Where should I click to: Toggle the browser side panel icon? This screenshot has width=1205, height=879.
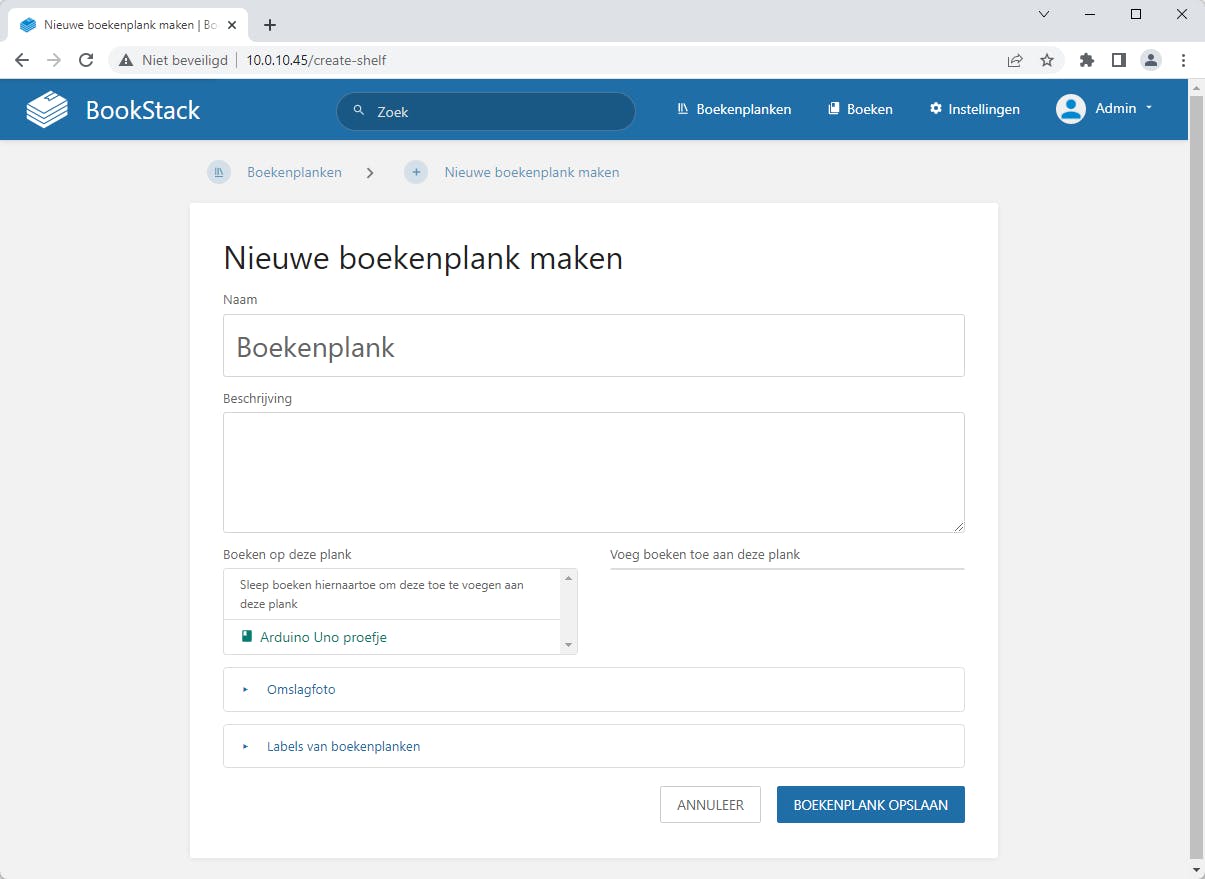1119,60
